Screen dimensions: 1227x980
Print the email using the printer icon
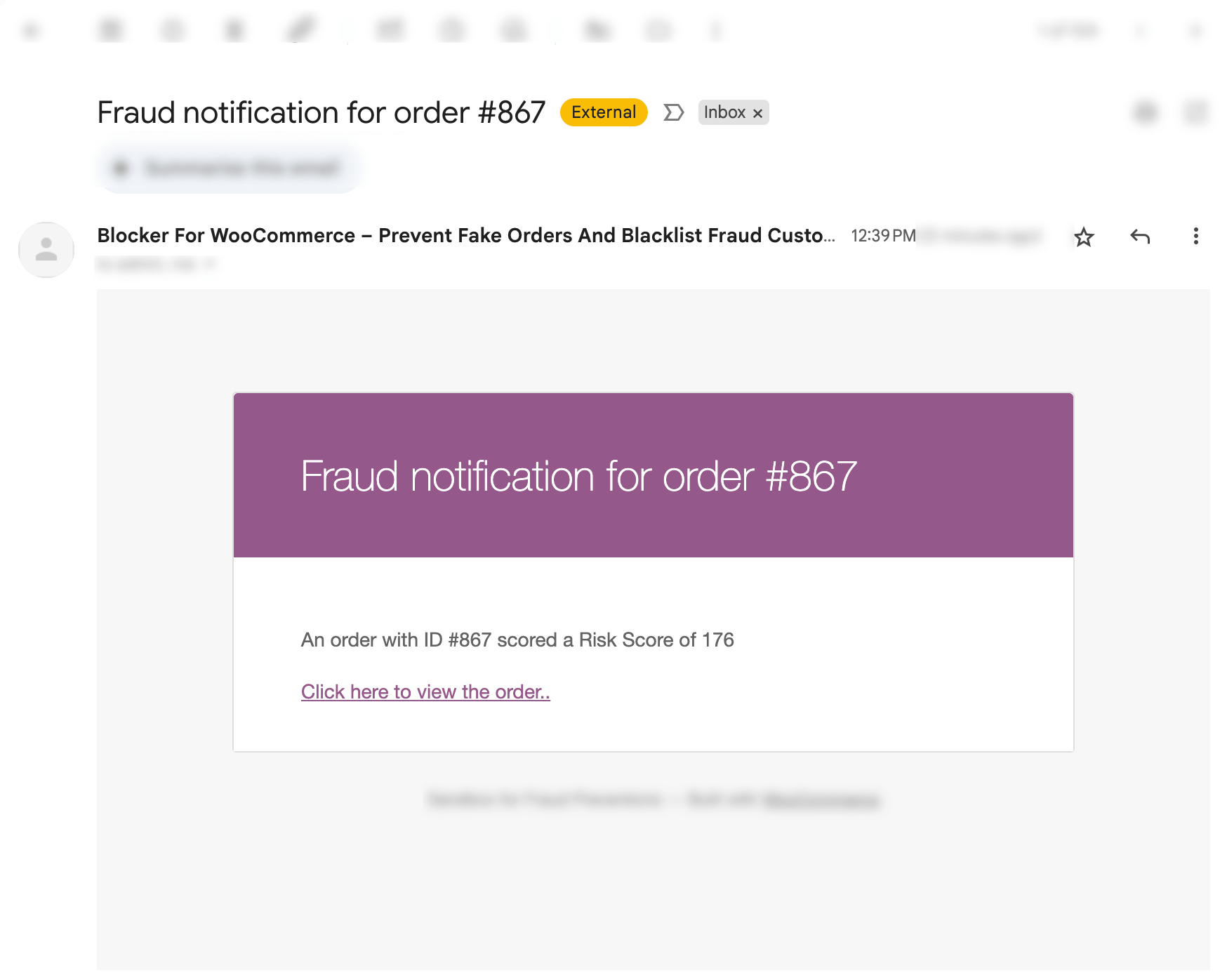coord(1146,112)
